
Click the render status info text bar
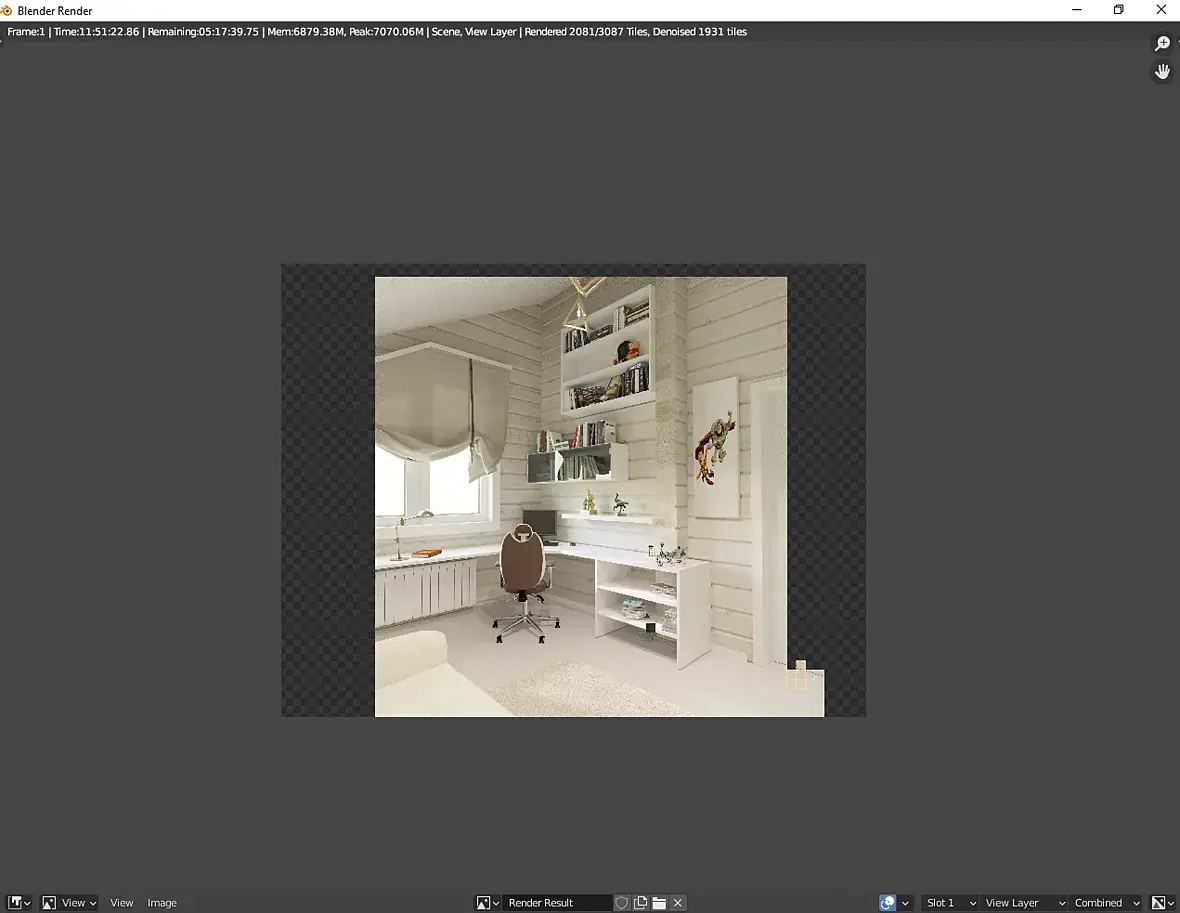377,32
